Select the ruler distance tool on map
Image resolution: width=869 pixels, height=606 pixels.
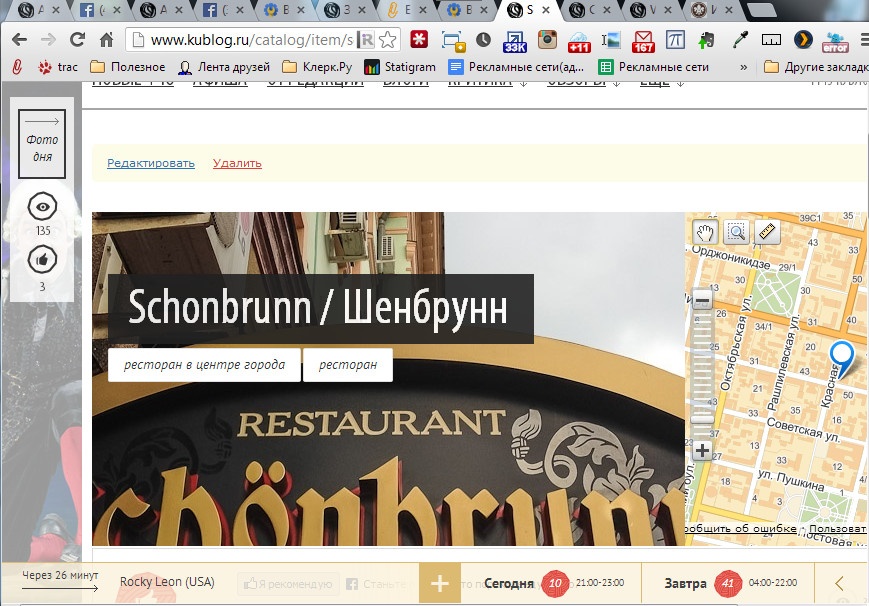pos(767,232)
